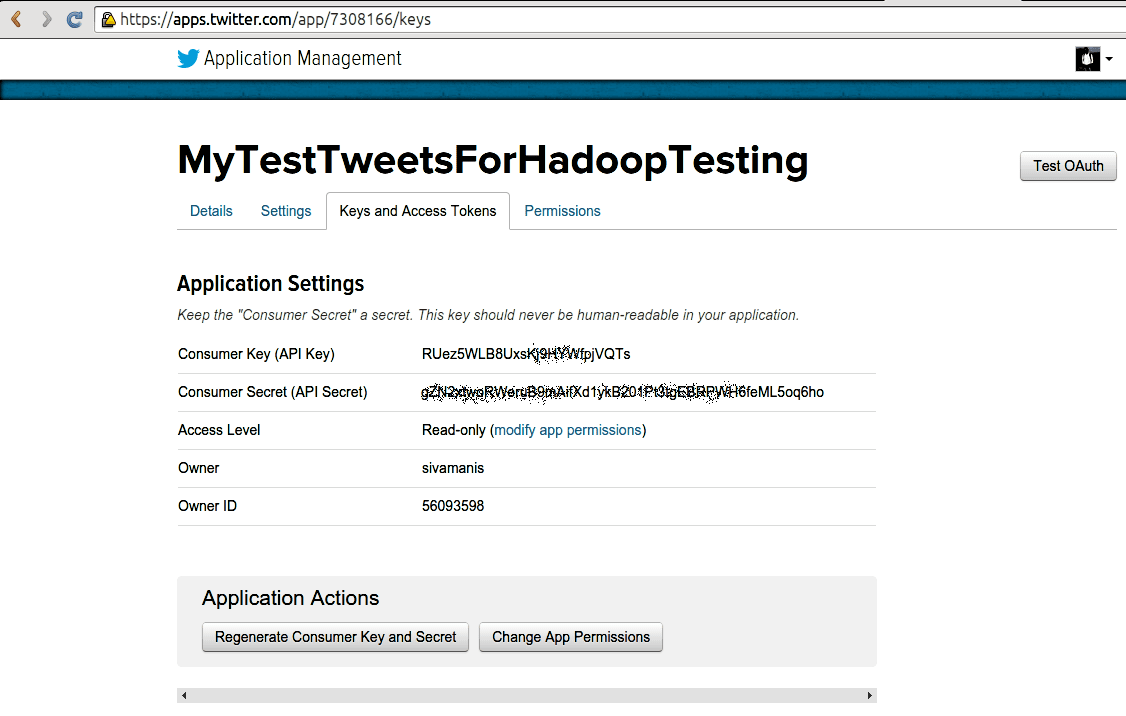Screen dimensions: 1126x716
Task: Click the Consumer Secret (API Secret) label
Action: point(273,392)
